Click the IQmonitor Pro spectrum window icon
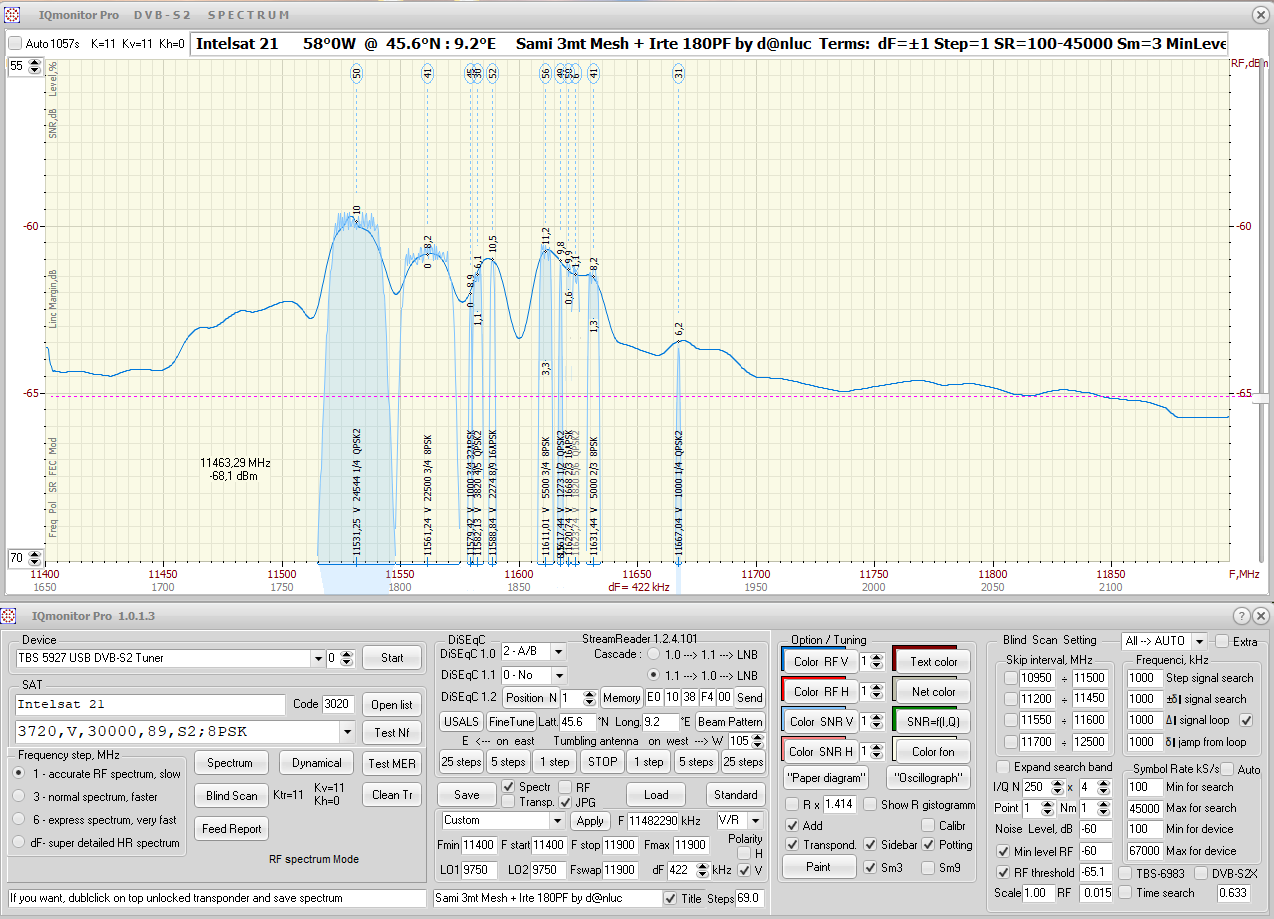 tap(13, 15)
